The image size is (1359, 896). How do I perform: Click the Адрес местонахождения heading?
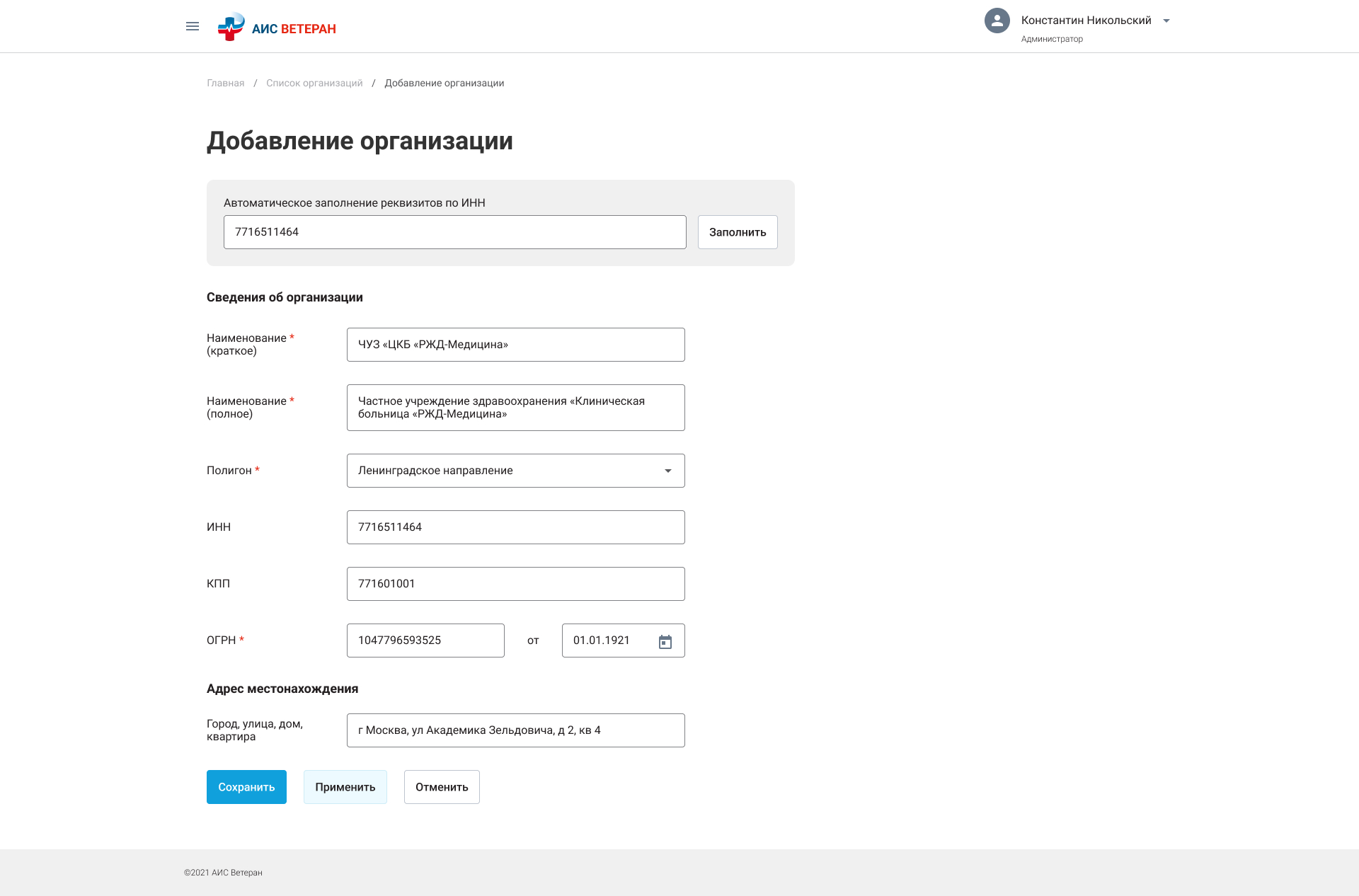(x=282, y=689)
